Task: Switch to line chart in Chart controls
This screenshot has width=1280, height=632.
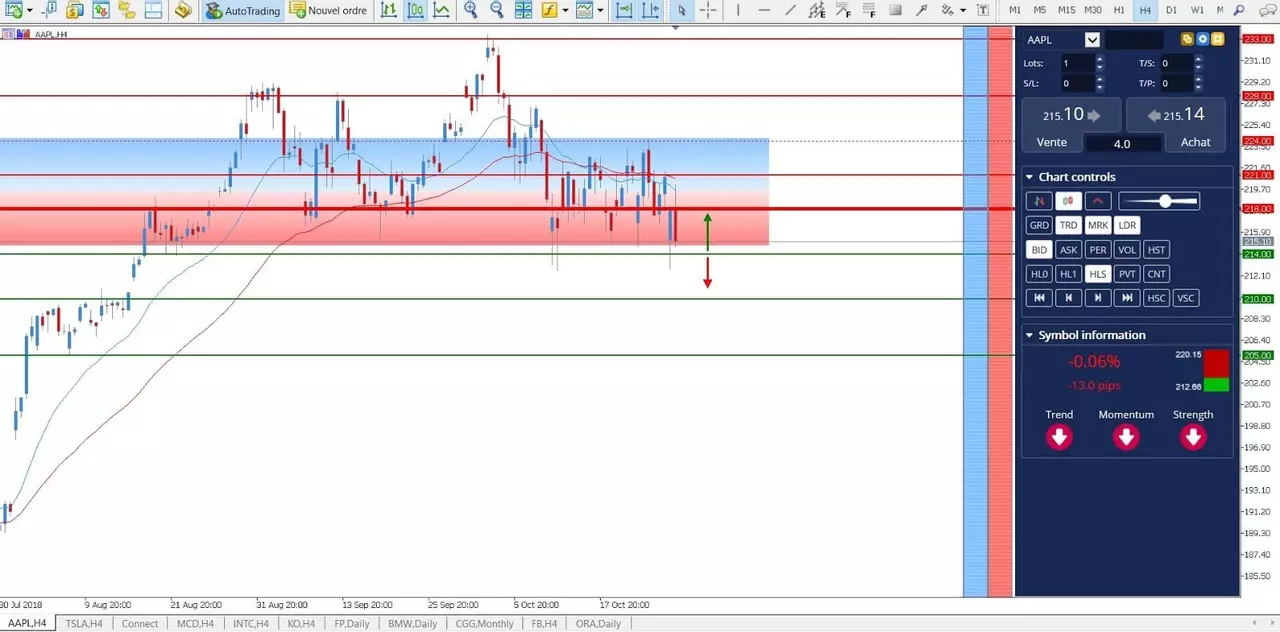Action: click(x=1098, y=201)
